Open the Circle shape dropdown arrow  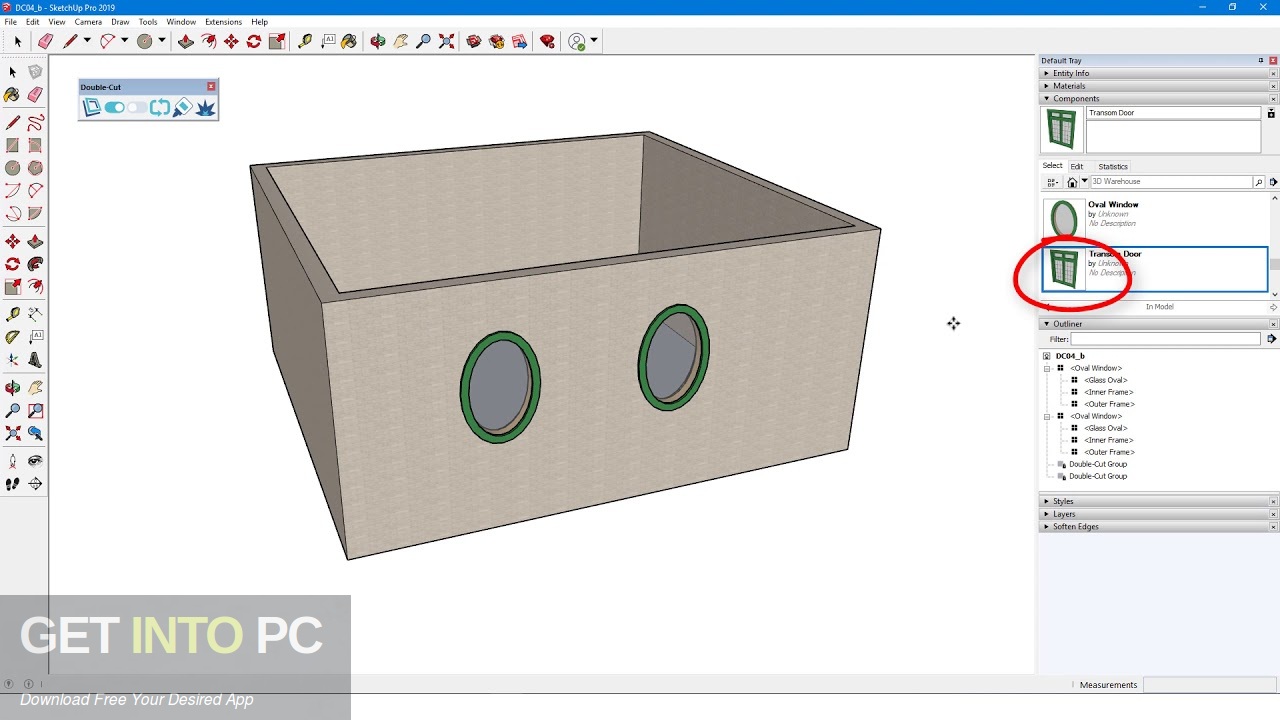(161, 41)
